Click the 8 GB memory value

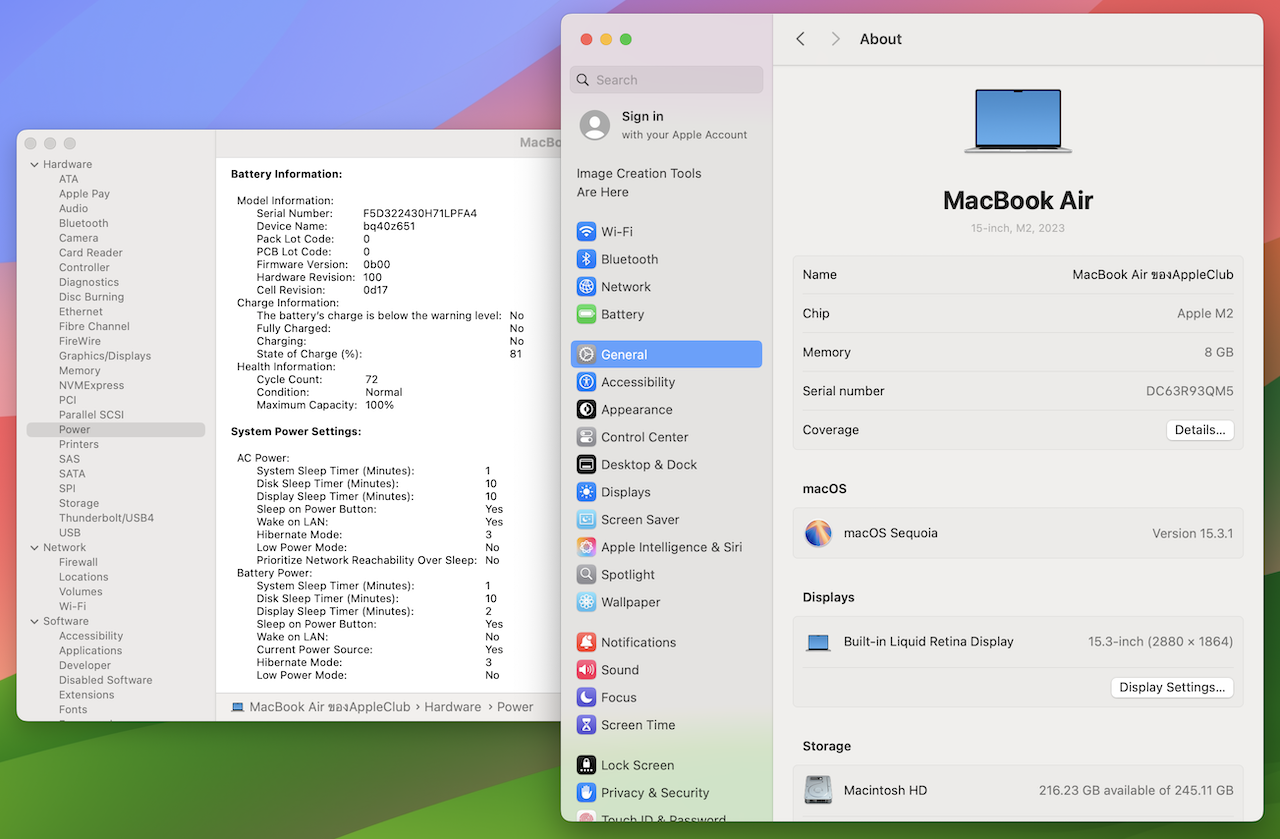[1218, 352]
